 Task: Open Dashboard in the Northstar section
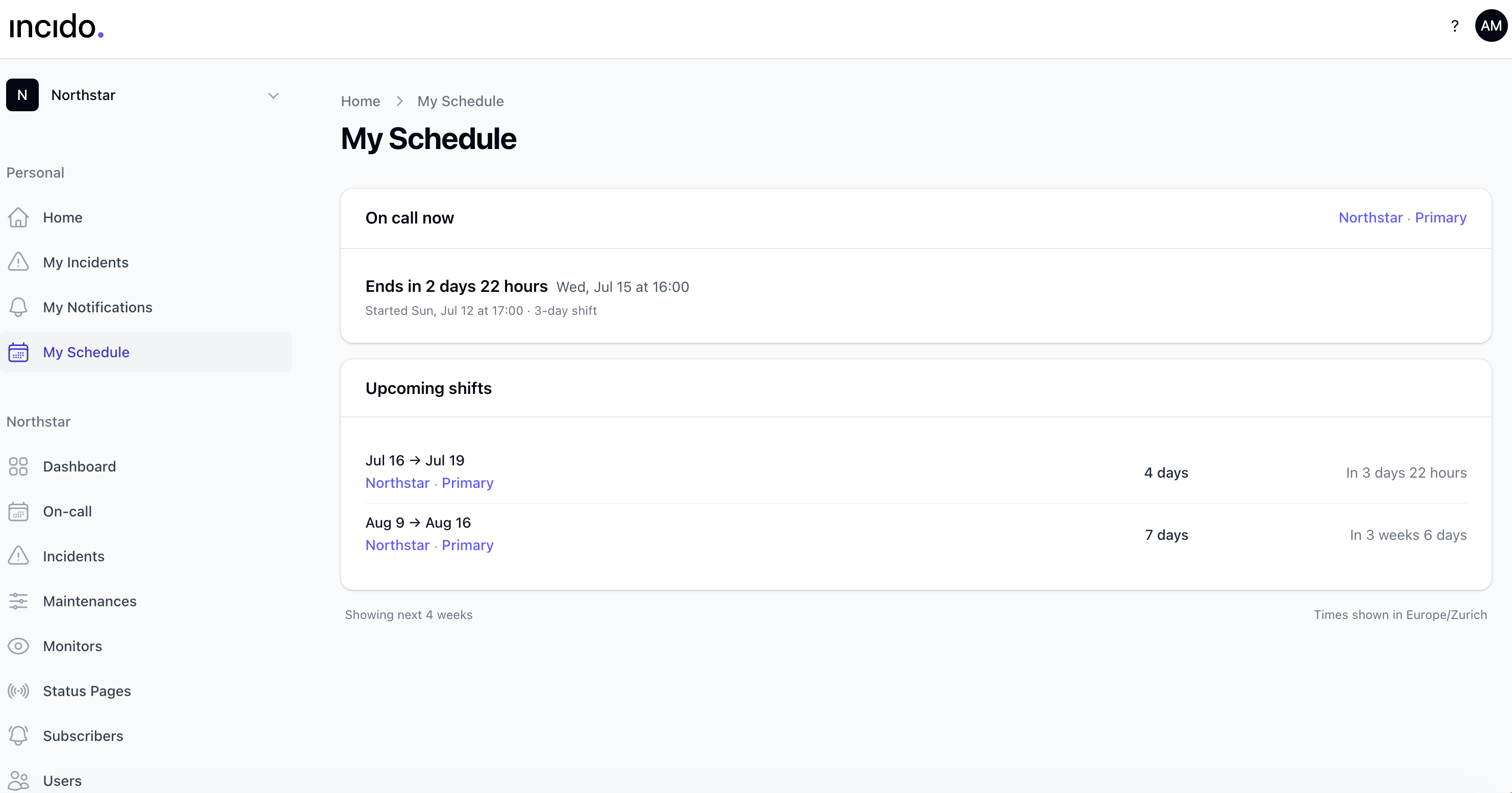(x=145, y=466)
